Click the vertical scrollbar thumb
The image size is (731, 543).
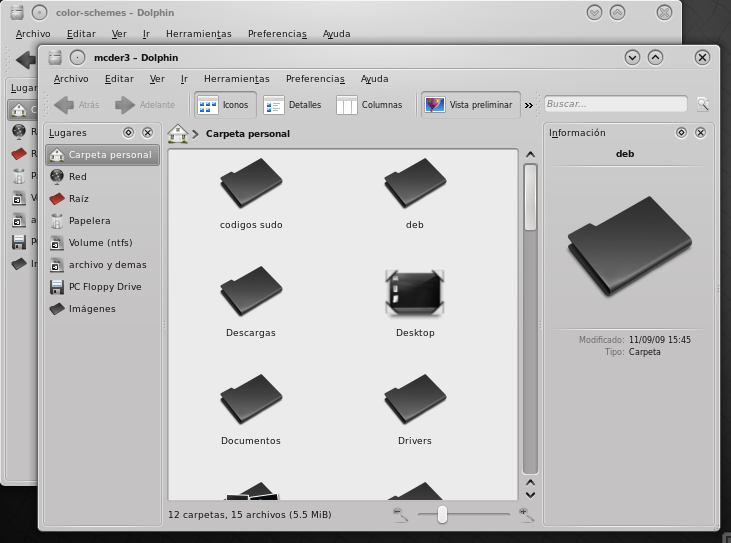click(530, 197)
